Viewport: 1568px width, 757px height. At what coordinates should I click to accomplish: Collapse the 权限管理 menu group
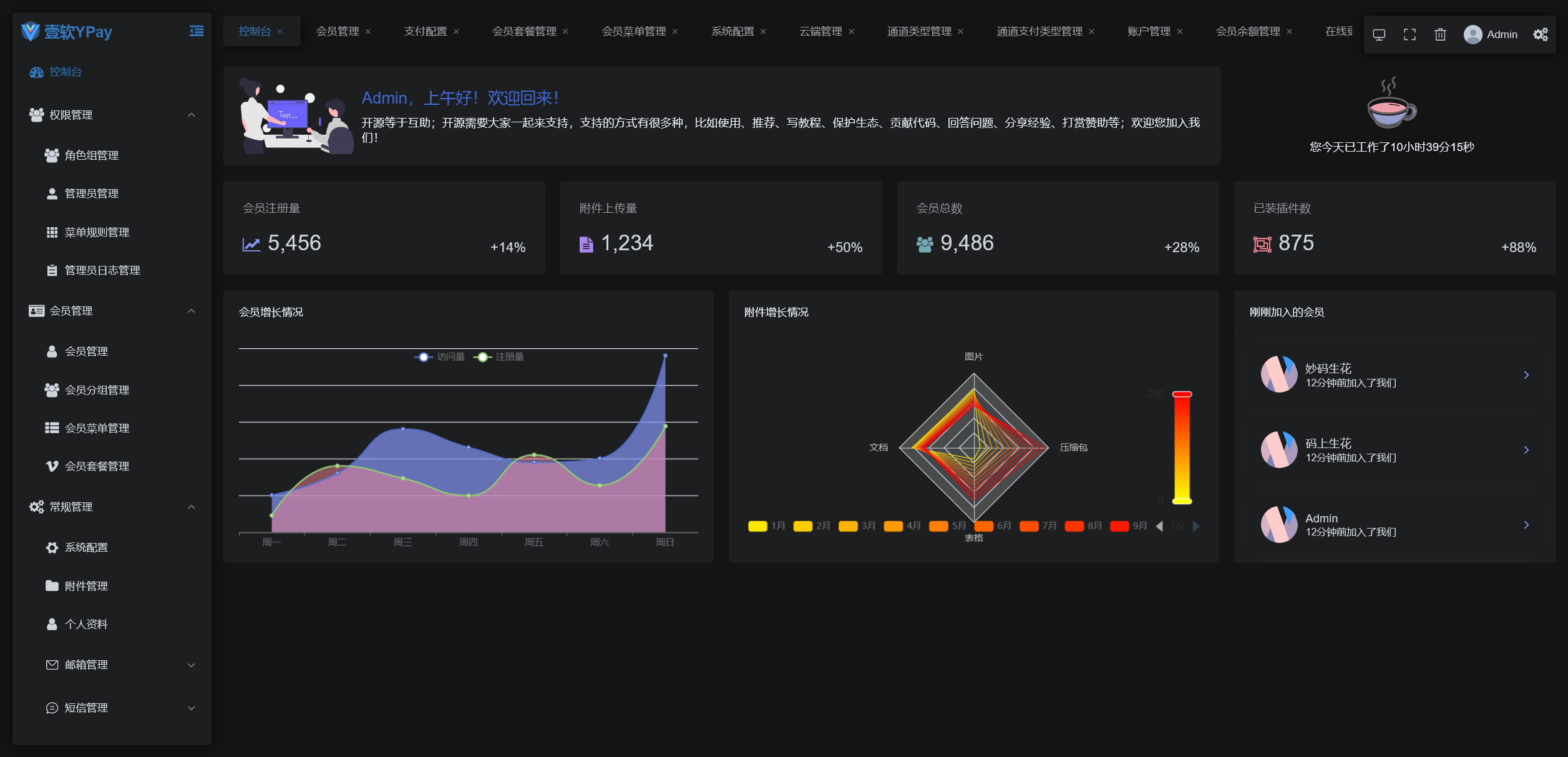click(x=191, y=115)
